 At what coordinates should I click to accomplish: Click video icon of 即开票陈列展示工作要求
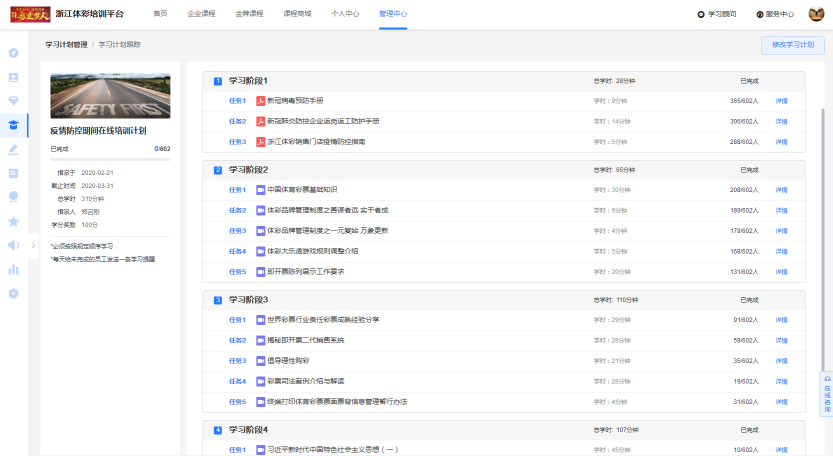pyautogui.click(x=260, y=272)
